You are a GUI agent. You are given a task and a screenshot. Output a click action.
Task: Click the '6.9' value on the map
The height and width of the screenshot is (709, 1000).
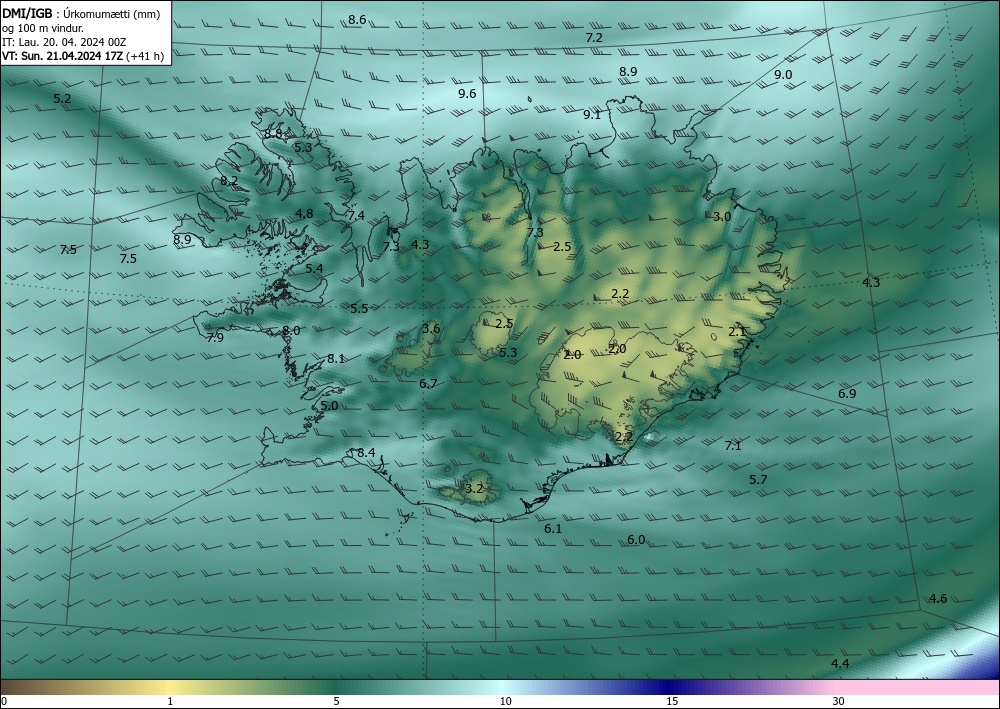tap(847, 394)
